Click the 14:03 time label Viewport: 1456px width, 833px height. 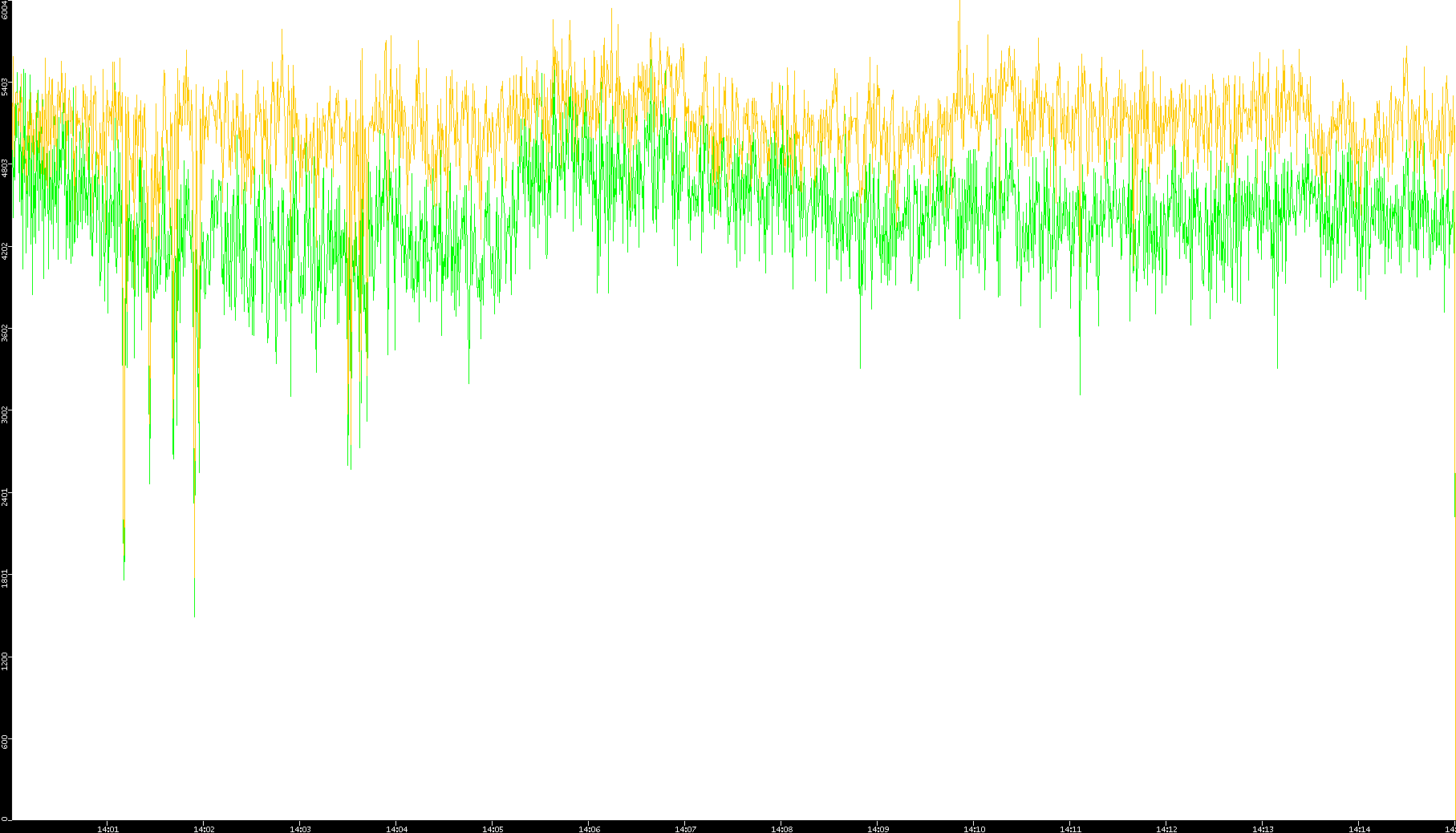tap(300, 829)
